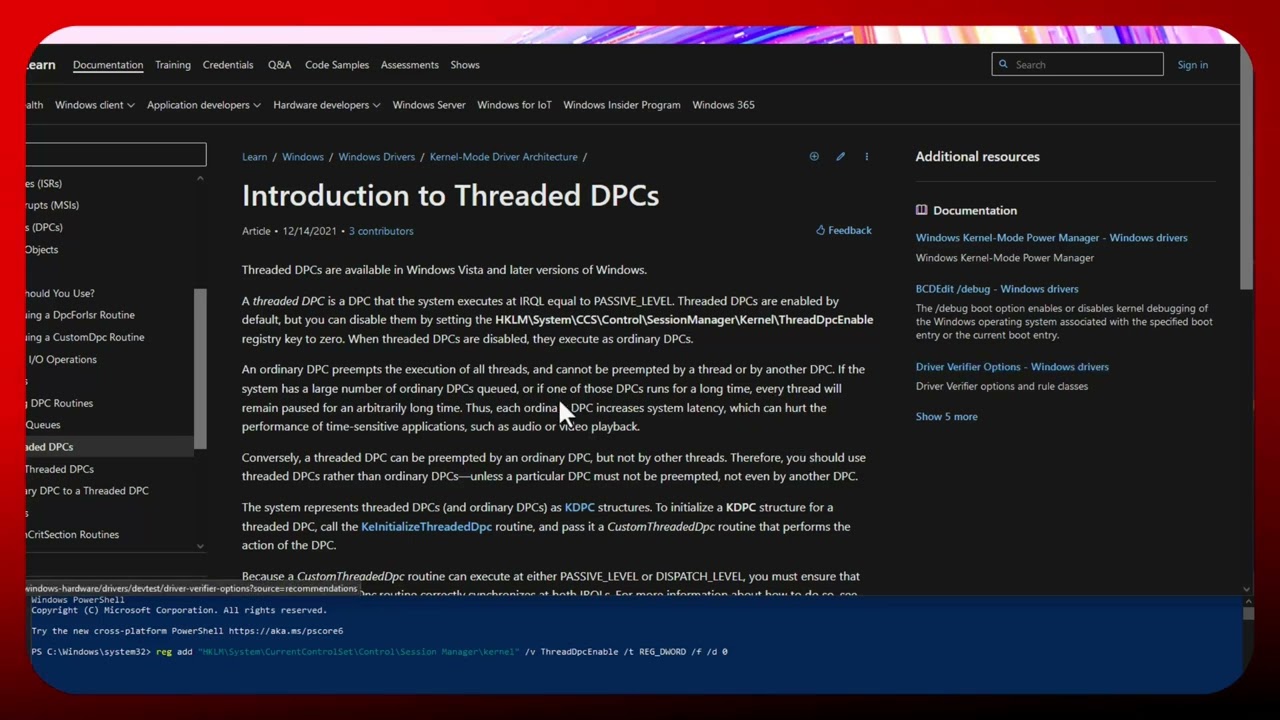Click sidebar scroll up arrow
Image resolution: width=1280 pixels, height=720 pixels.
(200, 179)
